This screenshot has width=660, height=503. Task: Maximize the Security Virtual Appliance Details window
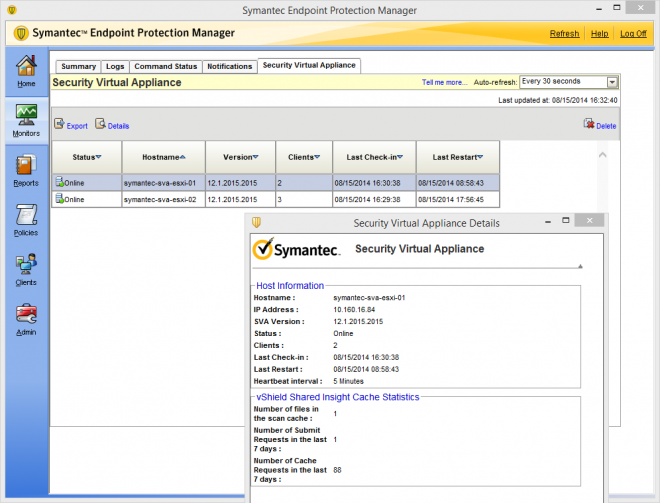(x=566, y=220)
